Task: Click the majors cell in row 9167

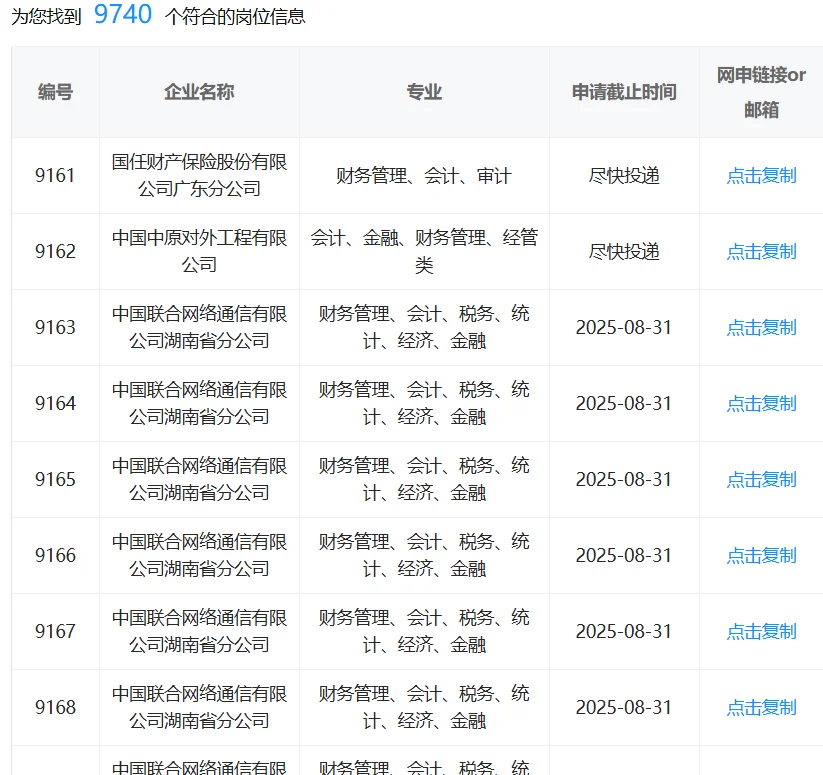Action: 424,631
